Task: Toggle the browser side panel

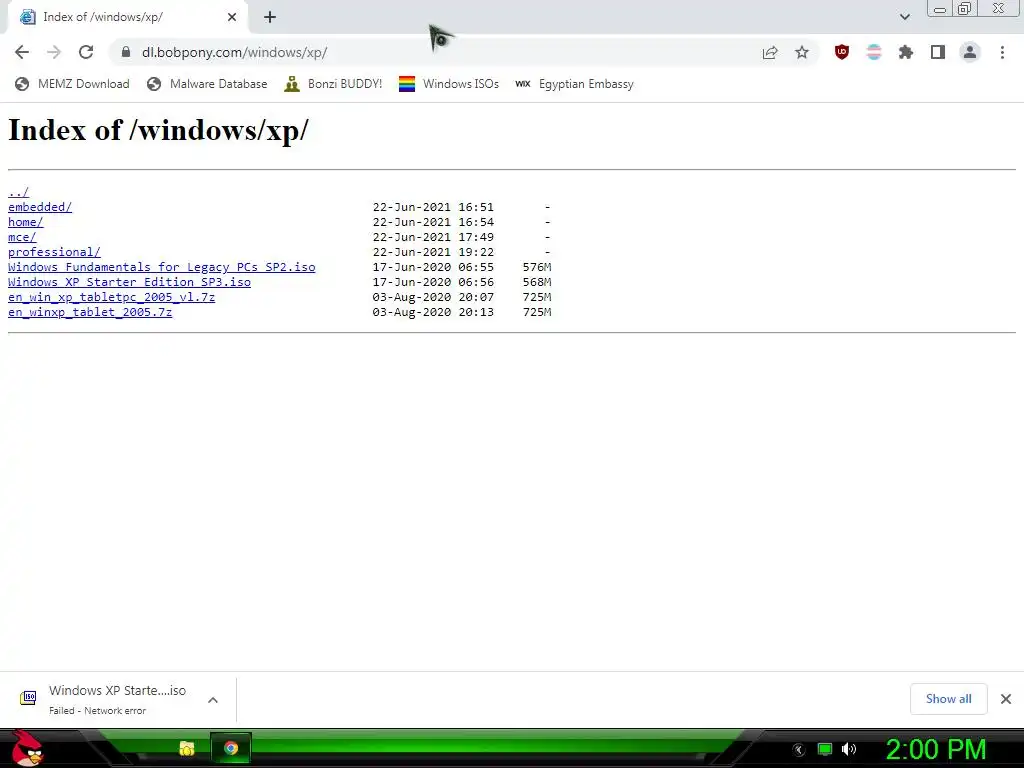Action: pos(938,52)
